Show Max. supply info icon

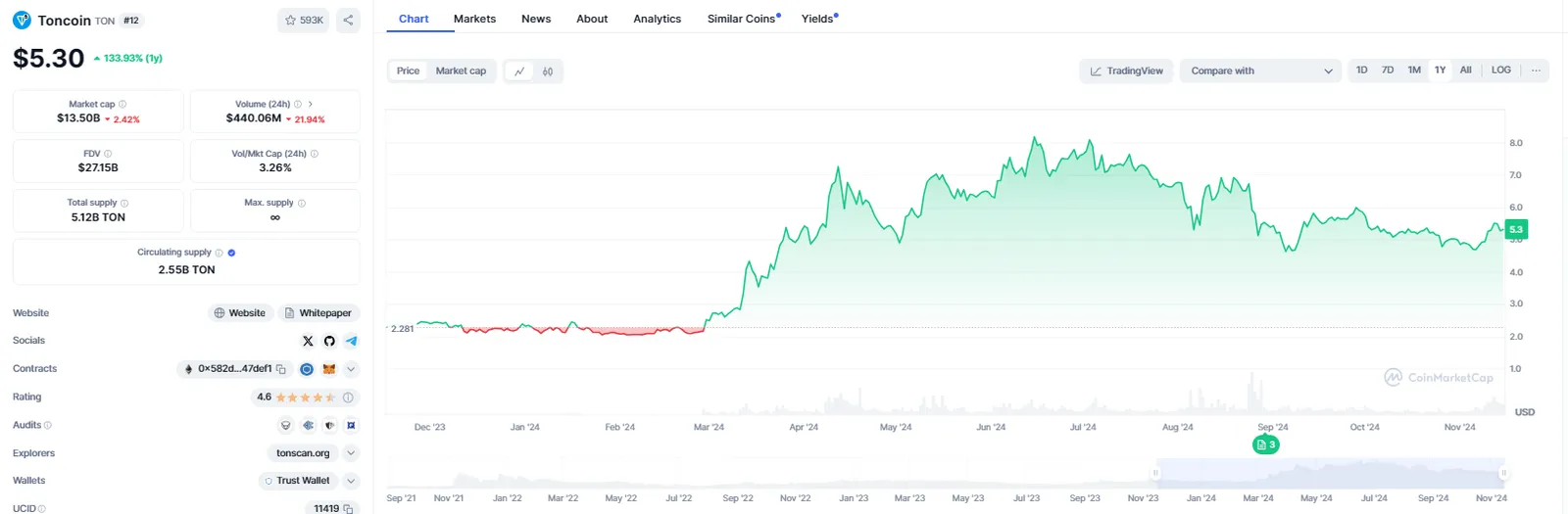pos(302,203)
